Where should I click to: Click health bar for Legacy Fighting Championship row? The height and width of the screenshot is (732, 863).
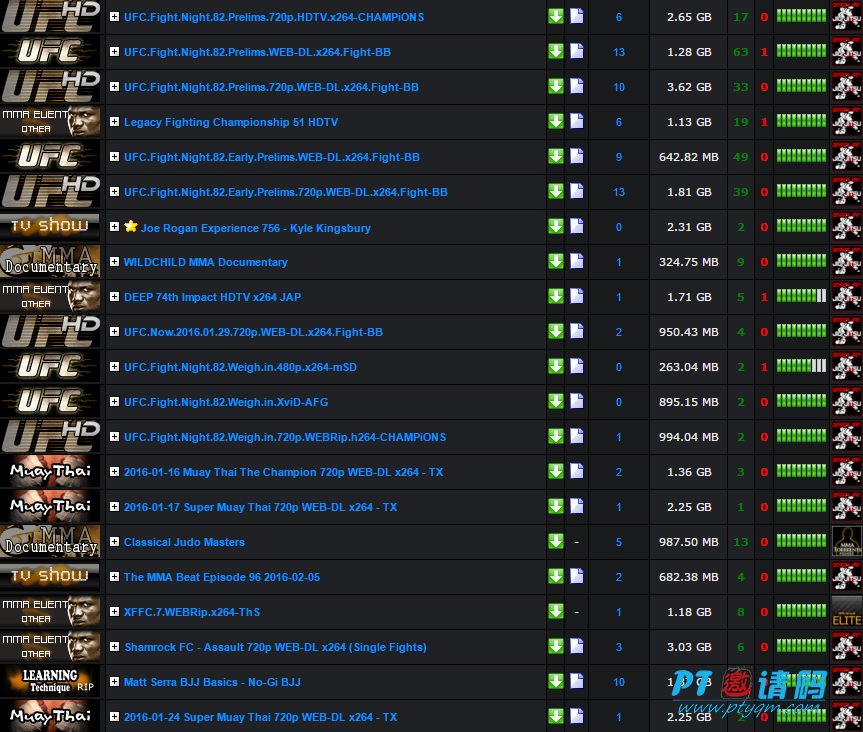pos(801,121)
